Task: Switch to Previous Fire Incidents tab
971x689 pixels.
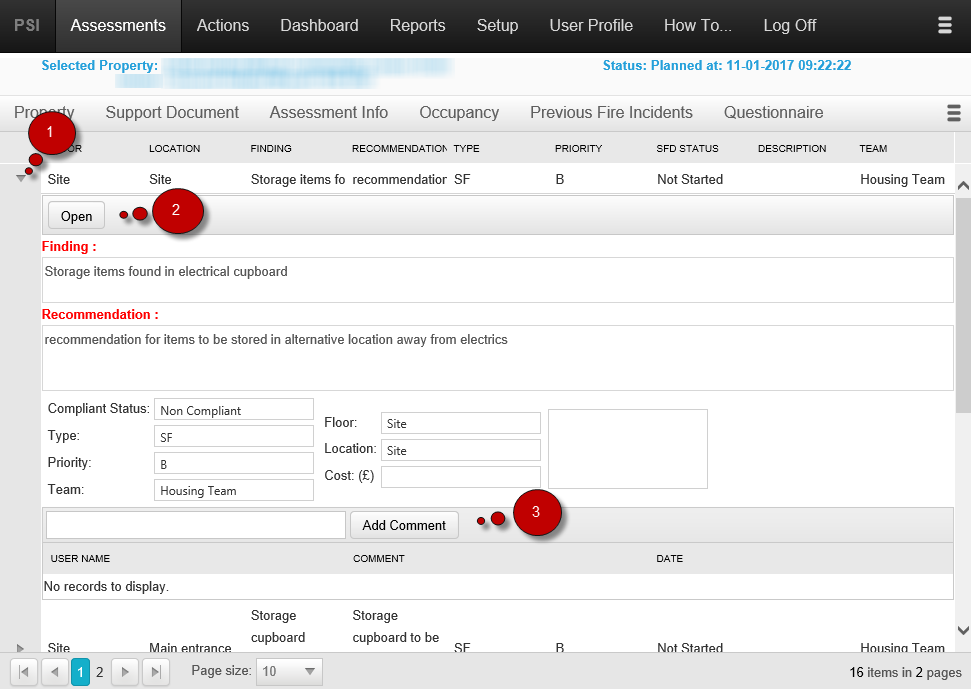Action: 611,113
